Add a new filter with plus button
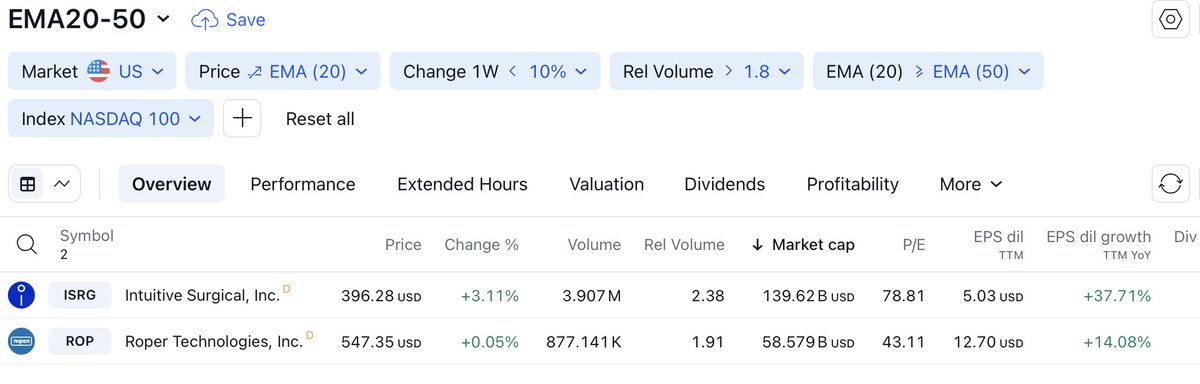The width and height of the screenshot is (1200, 384). [242, 118]
